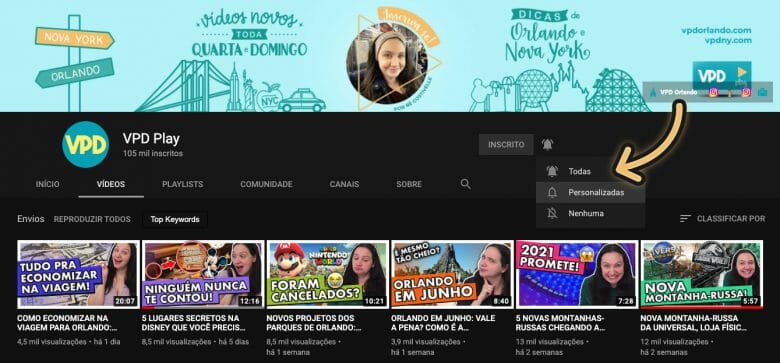Open the ORLANDO EM JUNHO video thumbnail
The image size is (780, 363).
click(x=452, y=274)
